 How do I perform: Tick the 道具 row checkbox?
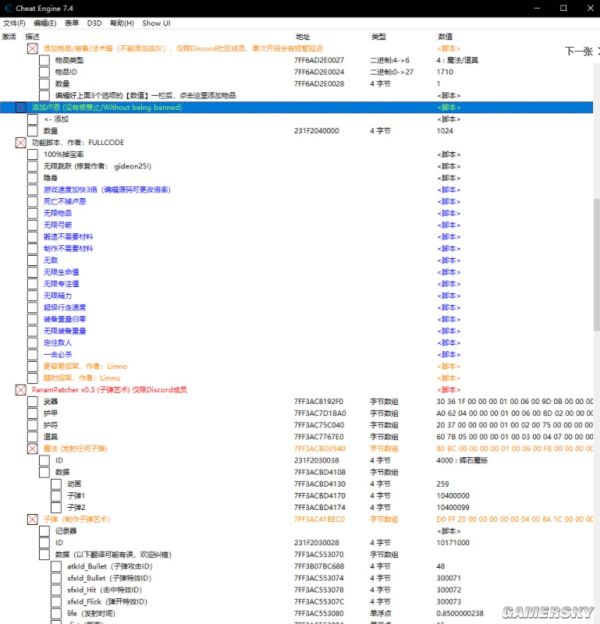point(33,437)
